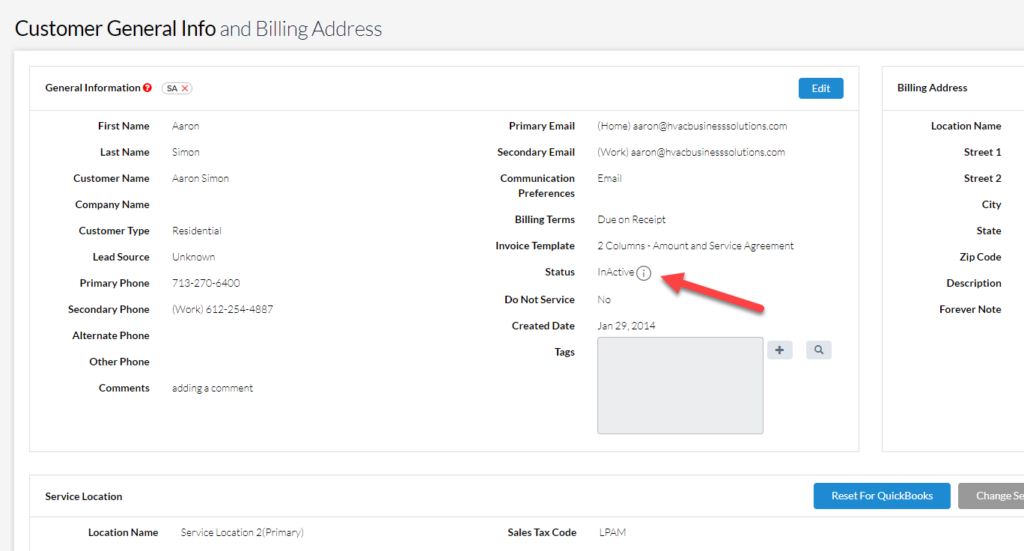Click the Edit button in General Information

820,88
